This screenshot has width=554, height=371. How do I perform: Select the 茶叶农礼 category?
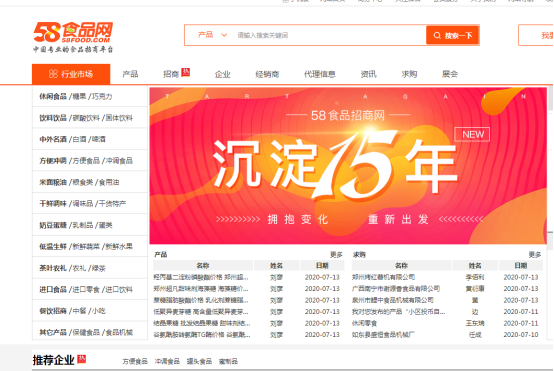(x=53, y=268)
